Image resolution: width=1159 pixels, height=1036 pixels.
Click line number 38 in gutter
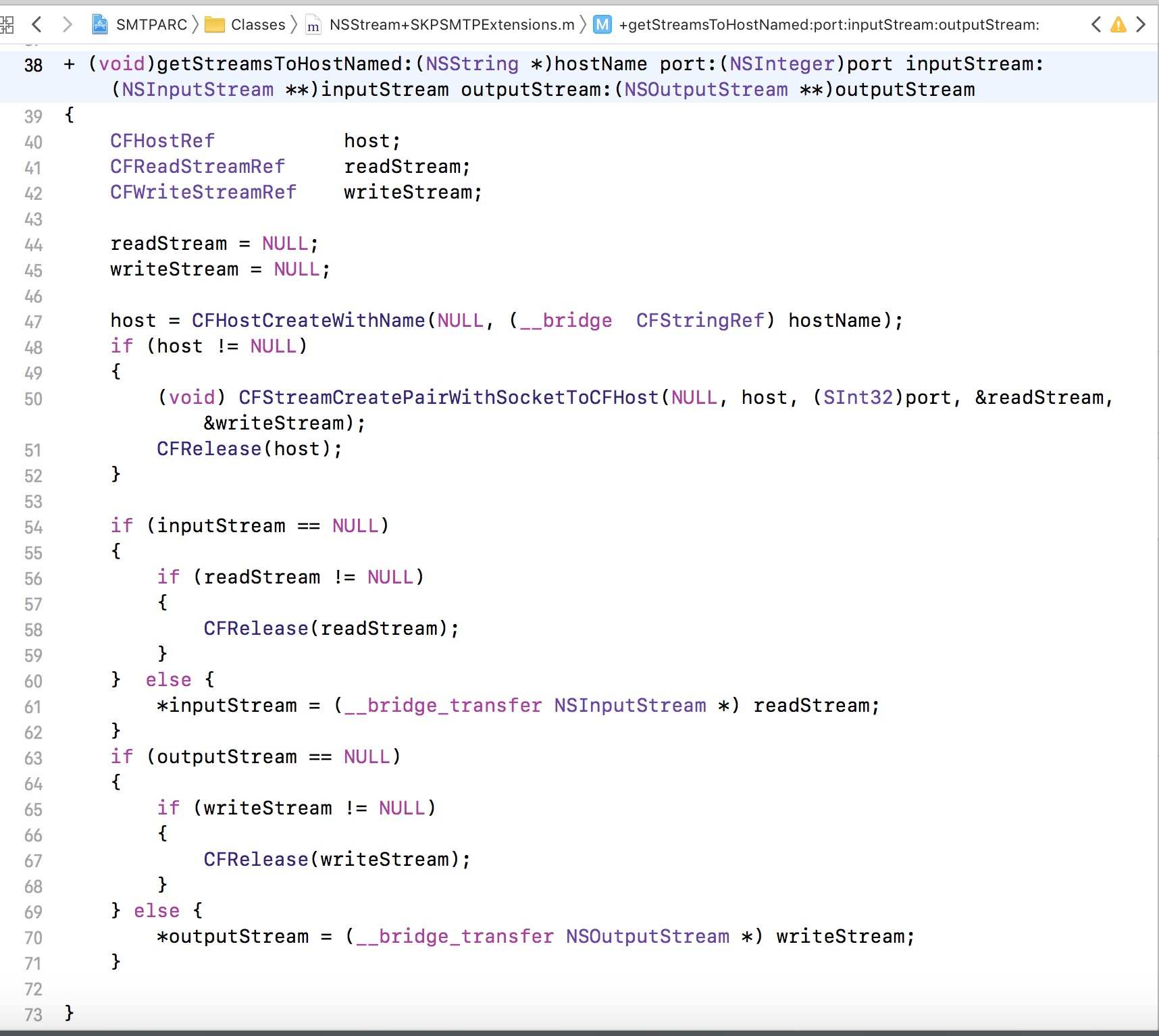[x=33, y=66]
